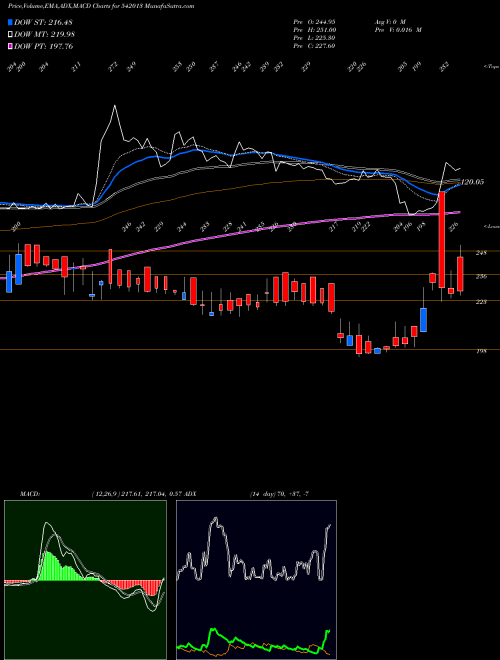Click the 198 price level label

[481, 351]
